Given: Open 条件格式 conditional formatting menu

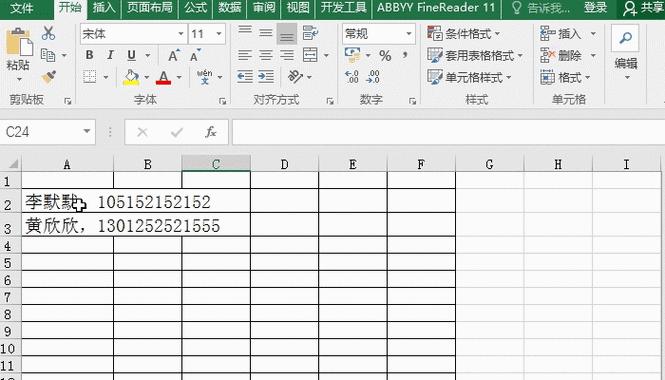Looking at the screenshot, I should tap(464, 34).
